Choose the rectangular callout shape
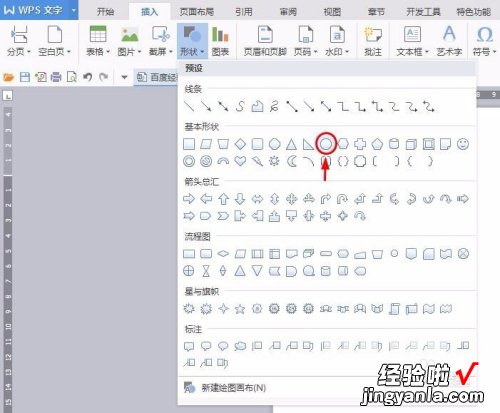This screenshot has height=413, width=500. [x=189, y=346]
